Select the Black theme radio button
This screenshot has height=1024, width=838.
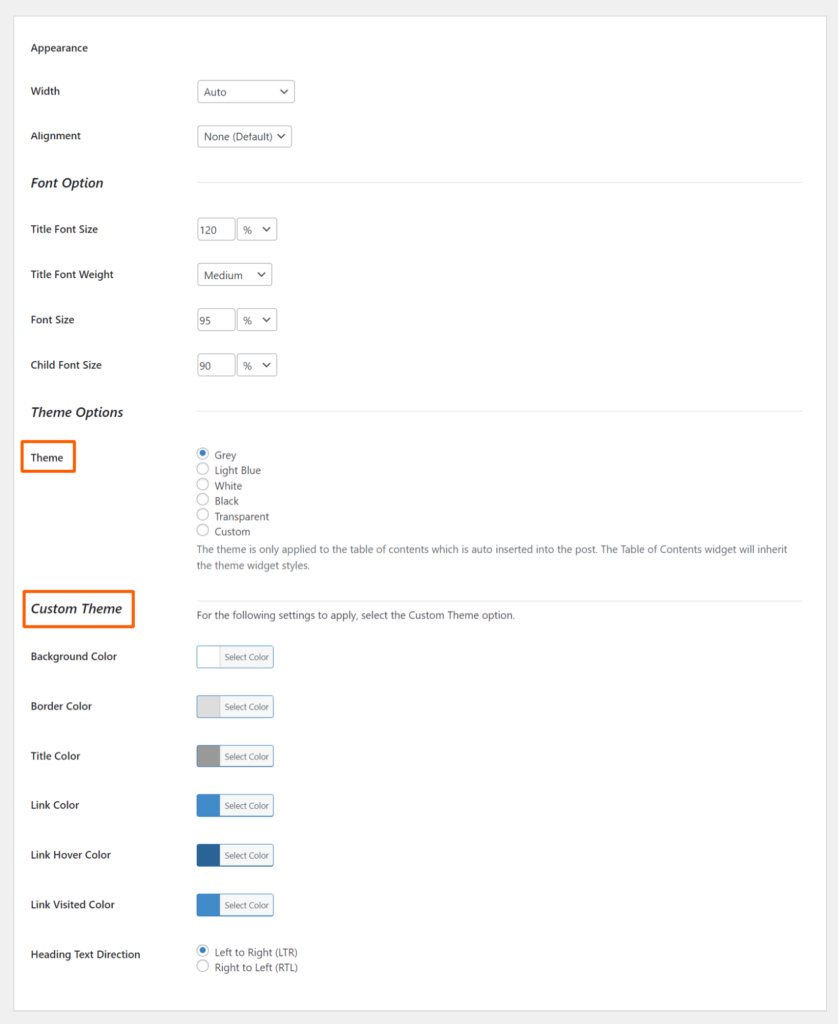[203, 500]
